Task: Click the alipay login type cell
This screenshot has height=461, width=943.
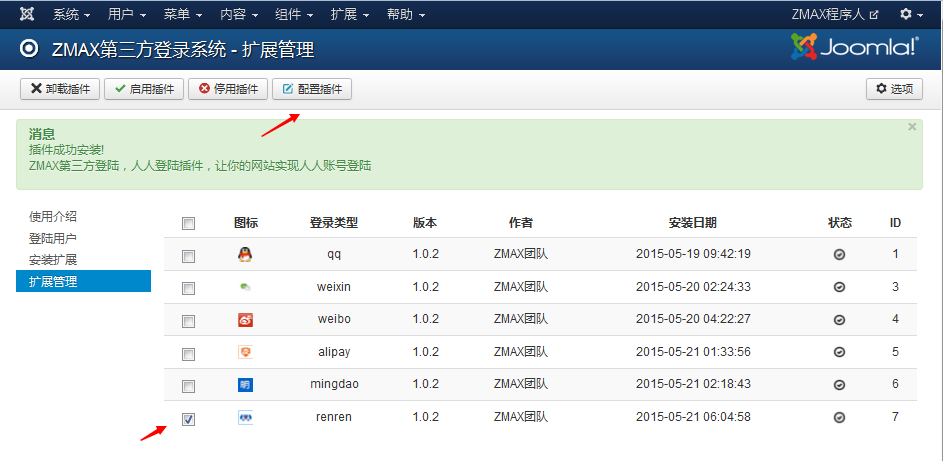Action: coord(334,352)
